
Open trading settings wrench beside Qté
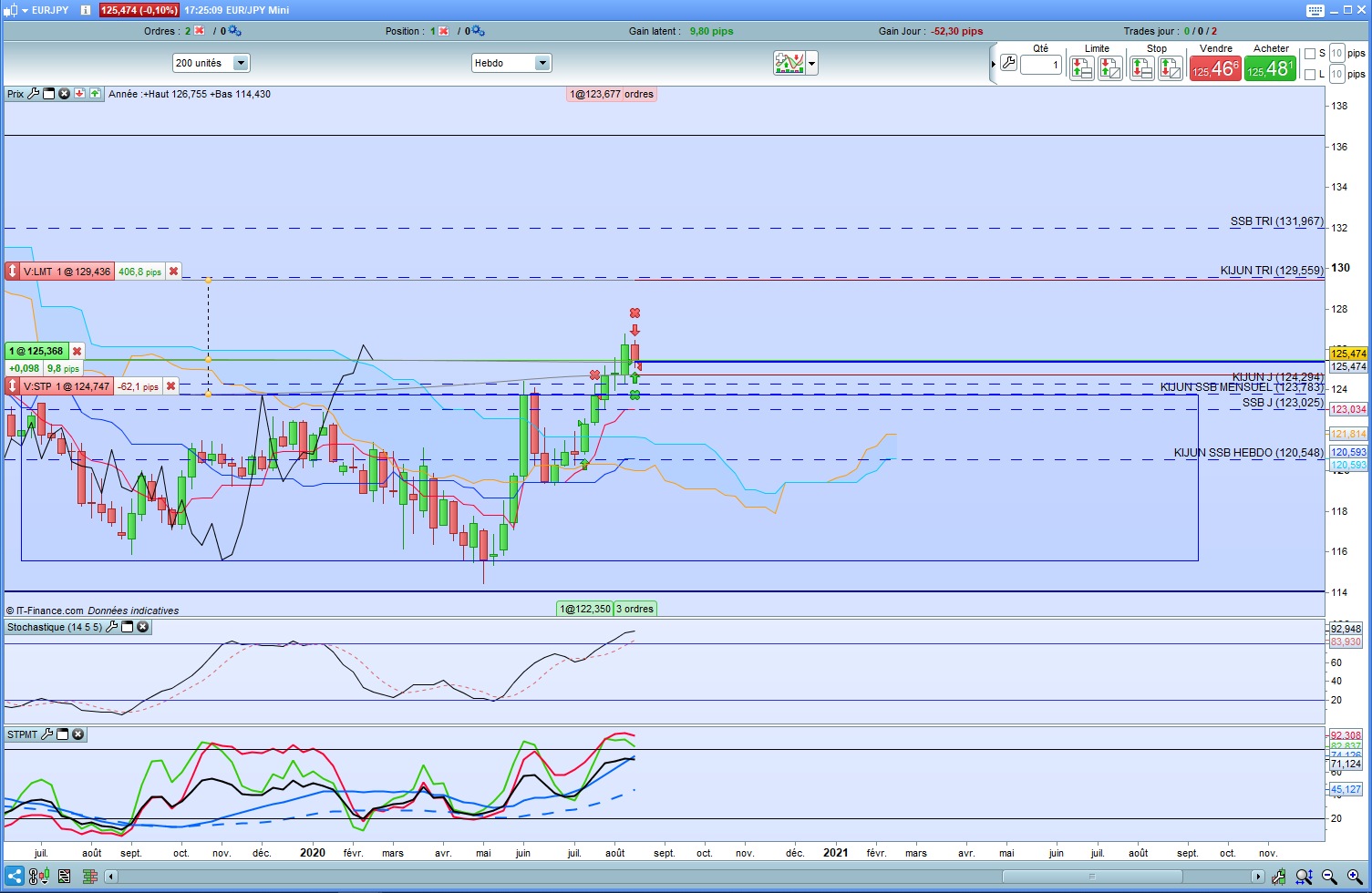pos(1008,63)
